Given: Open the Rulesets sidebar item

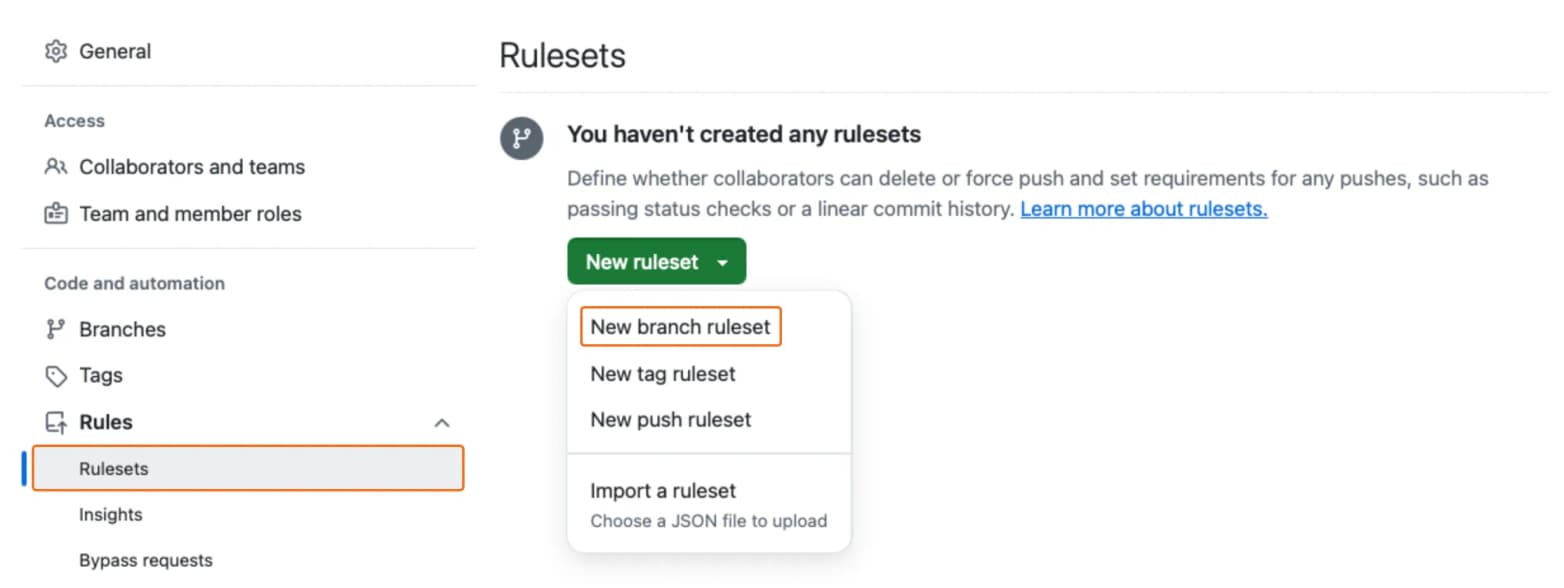Looking at the screenshot, I should pos(114,468).
